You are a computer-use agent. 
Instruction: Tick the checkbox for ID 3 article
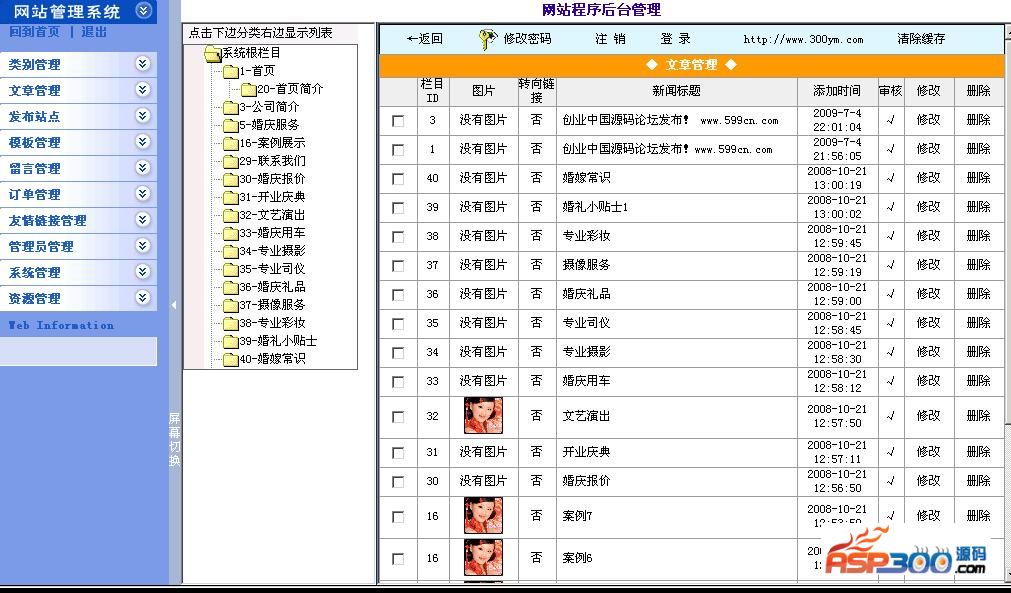(398, 121)
